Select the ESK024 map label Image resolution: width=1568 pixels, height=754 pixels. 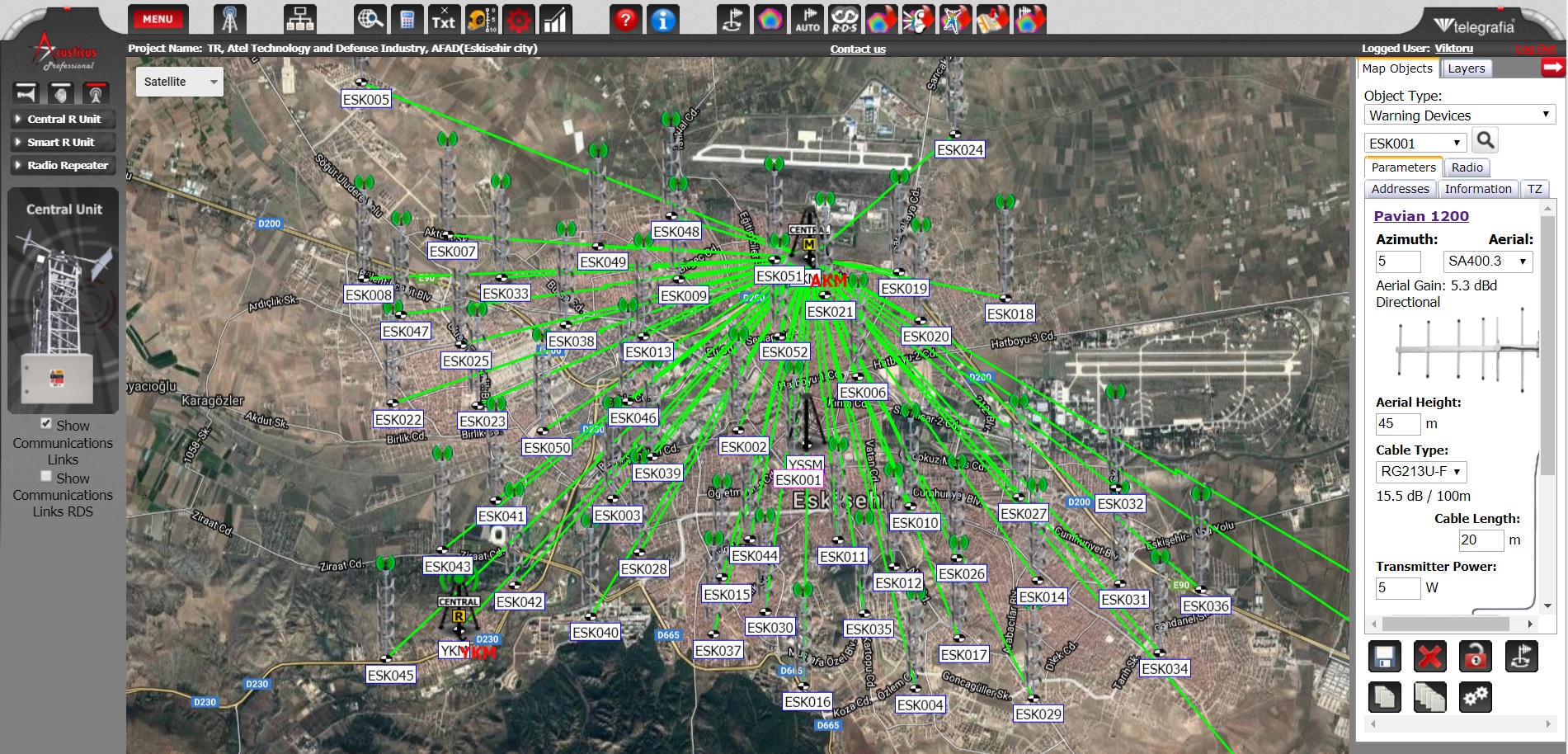click(x=960, y=150)
